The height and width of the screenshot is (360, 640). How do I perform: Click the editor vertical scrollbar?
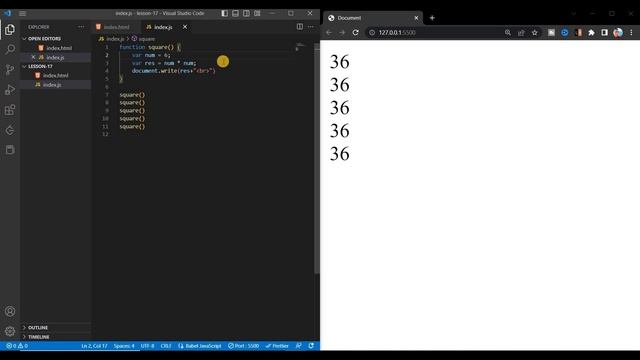click(x=317, y=159)
